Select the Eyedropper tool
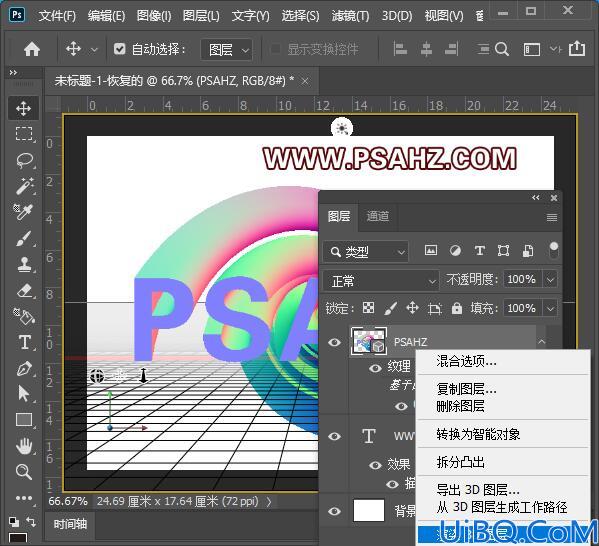599x546 pixels. coord(24,212)
